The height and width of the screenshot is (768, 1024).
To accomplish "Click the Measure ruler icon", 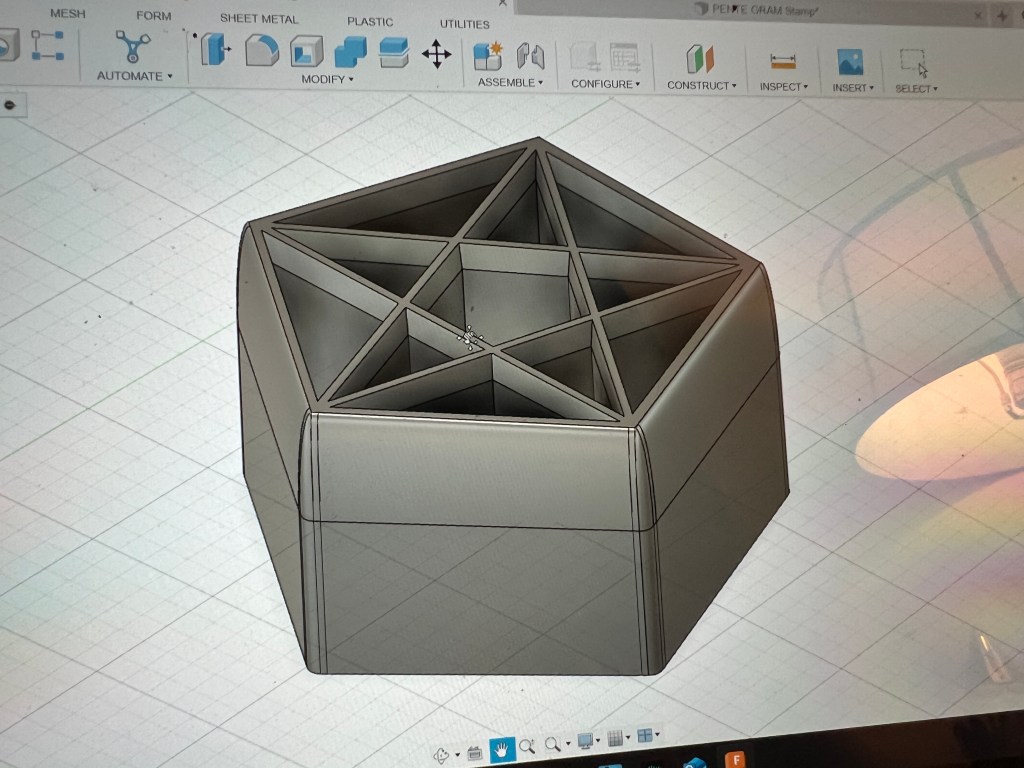I will pyautogui.click(x=781, y=61).
